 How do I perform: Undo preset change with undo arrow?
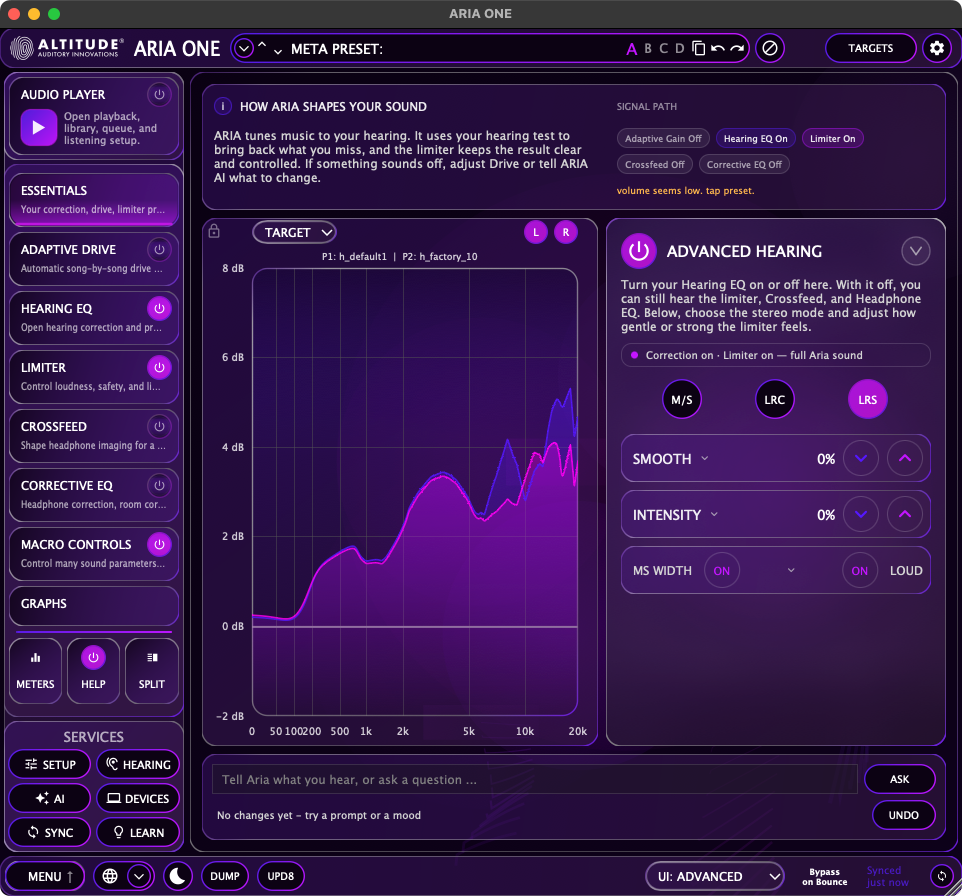point(717,48)
